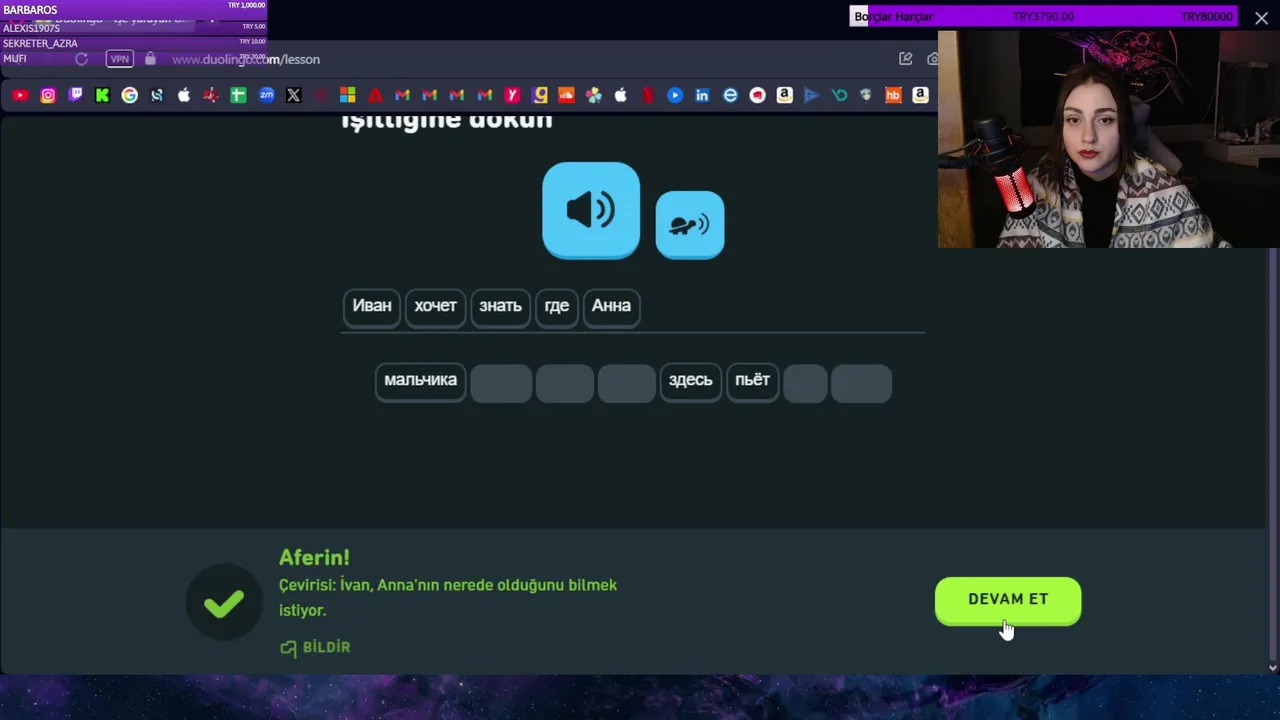Open the blue play-button bookmark
This screenshot has height=720, width=1280.
(675, 95)
